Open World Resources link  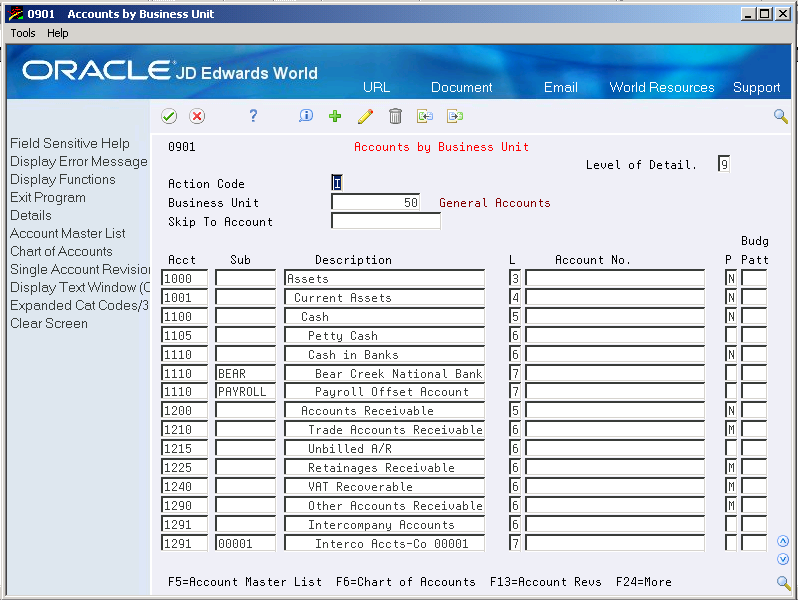pyautogui.click(x=662, y=88)
